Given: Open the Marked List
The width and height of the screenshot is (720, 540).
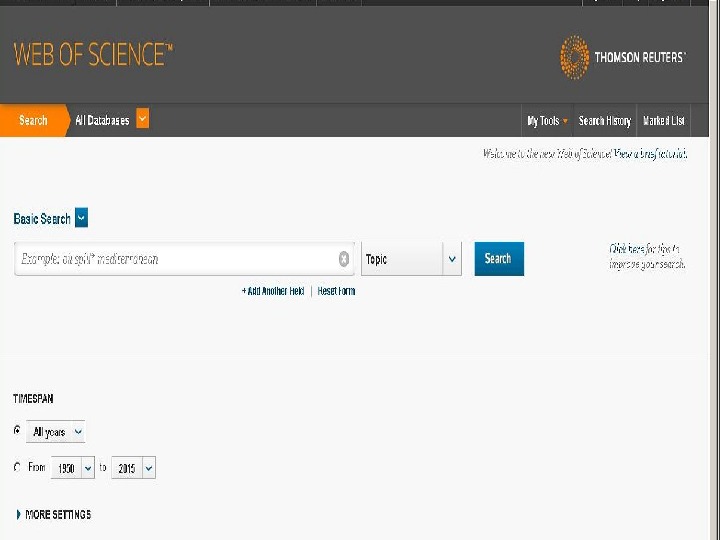Looking at the screenshot, I should tap(664, 121).
